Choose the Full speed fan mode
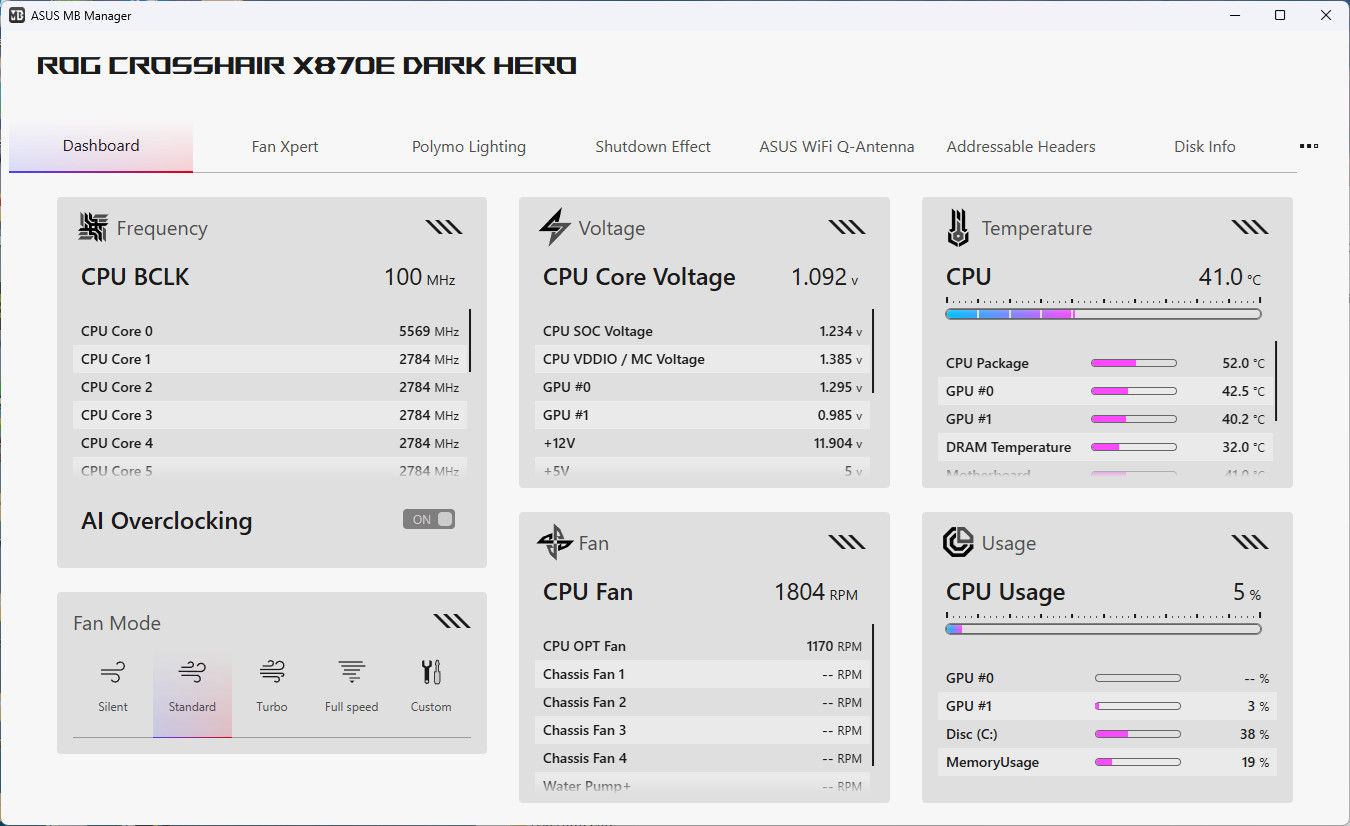Image resolution: width=1350 pixels, height=826 pixels. pyautogui.click(x=351, y=672)
